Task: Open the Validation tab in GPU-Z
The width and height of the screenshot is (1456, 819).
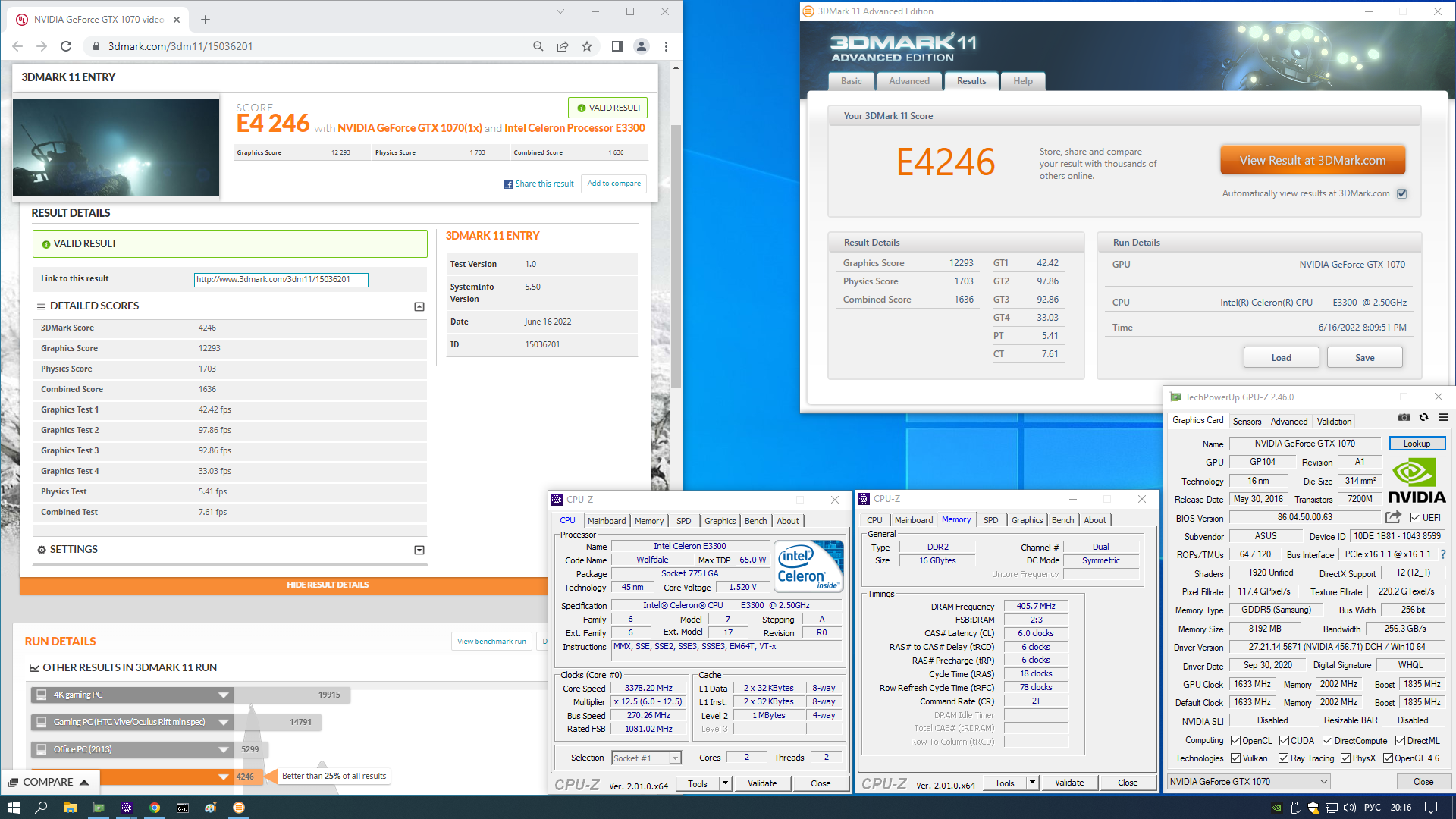Action: click(x=1334, y=422)
